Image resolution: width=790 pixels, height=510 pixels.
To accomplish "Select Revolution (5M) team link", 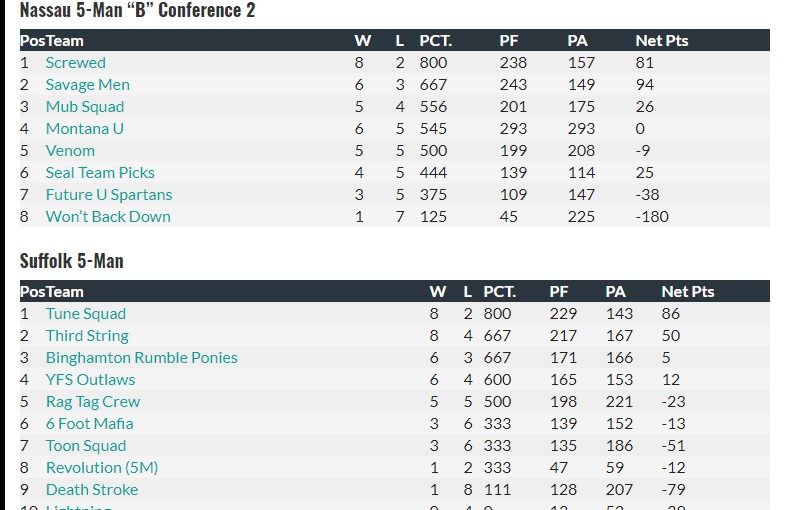I will point(102,467).
